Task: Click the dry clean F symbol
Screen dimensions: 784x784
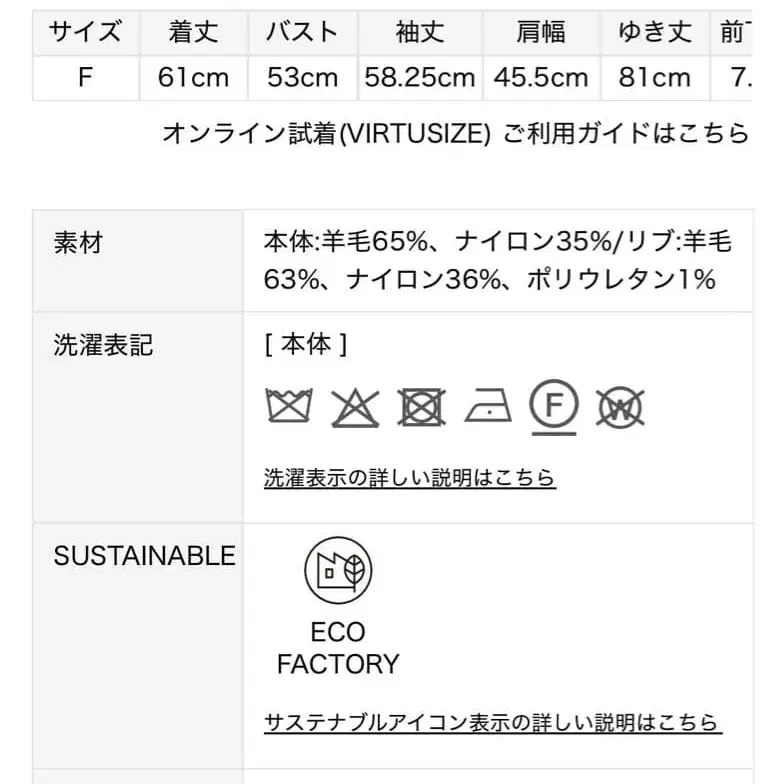Action: tap(554, 404)
